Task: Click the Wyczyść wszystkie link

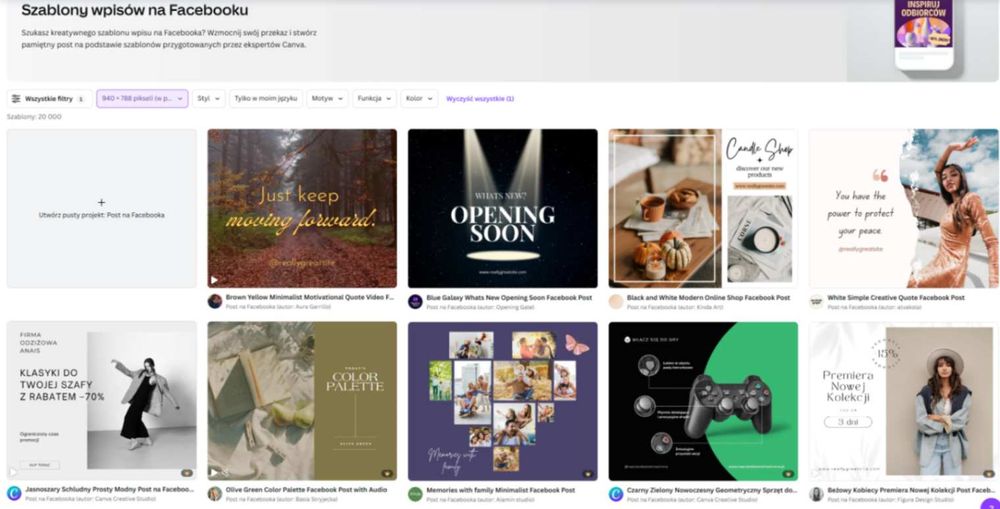Action: pyautogui.click(x=480, y=99)
